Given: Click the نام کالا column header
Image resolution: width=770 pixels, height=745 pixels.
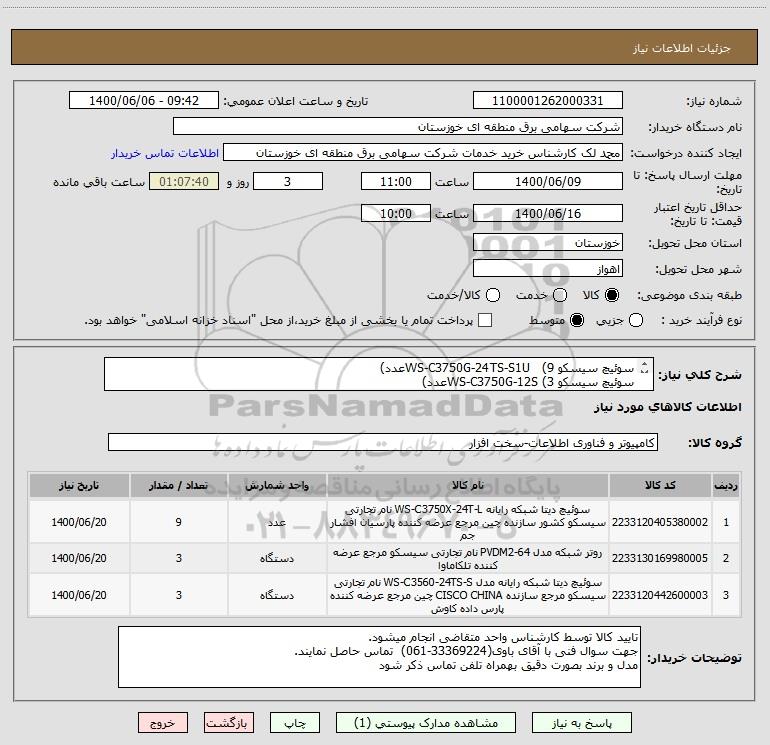Looking at the screenshot, I should click(x=468, y=485).
